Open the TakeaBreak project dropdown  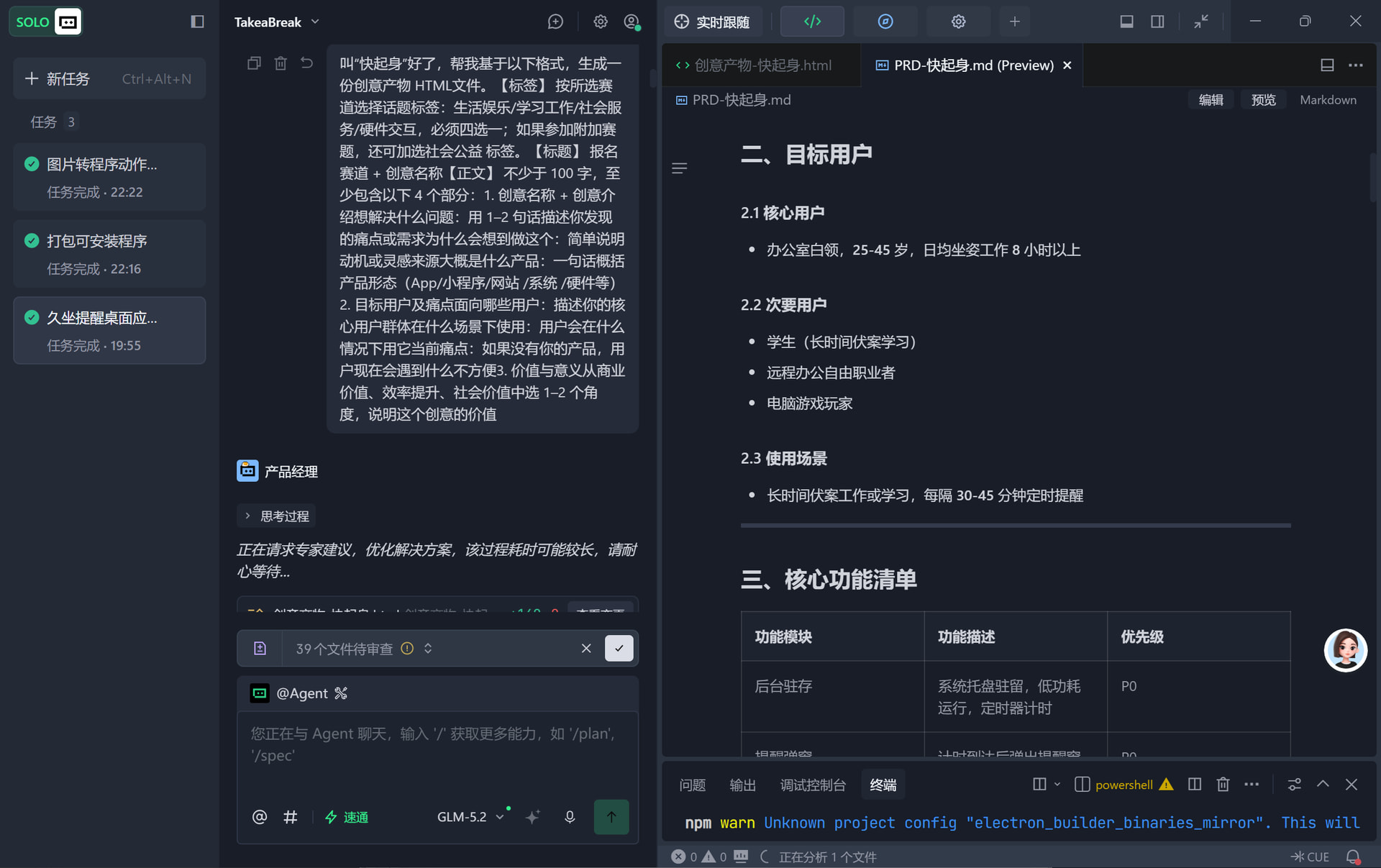coord(277,22)
